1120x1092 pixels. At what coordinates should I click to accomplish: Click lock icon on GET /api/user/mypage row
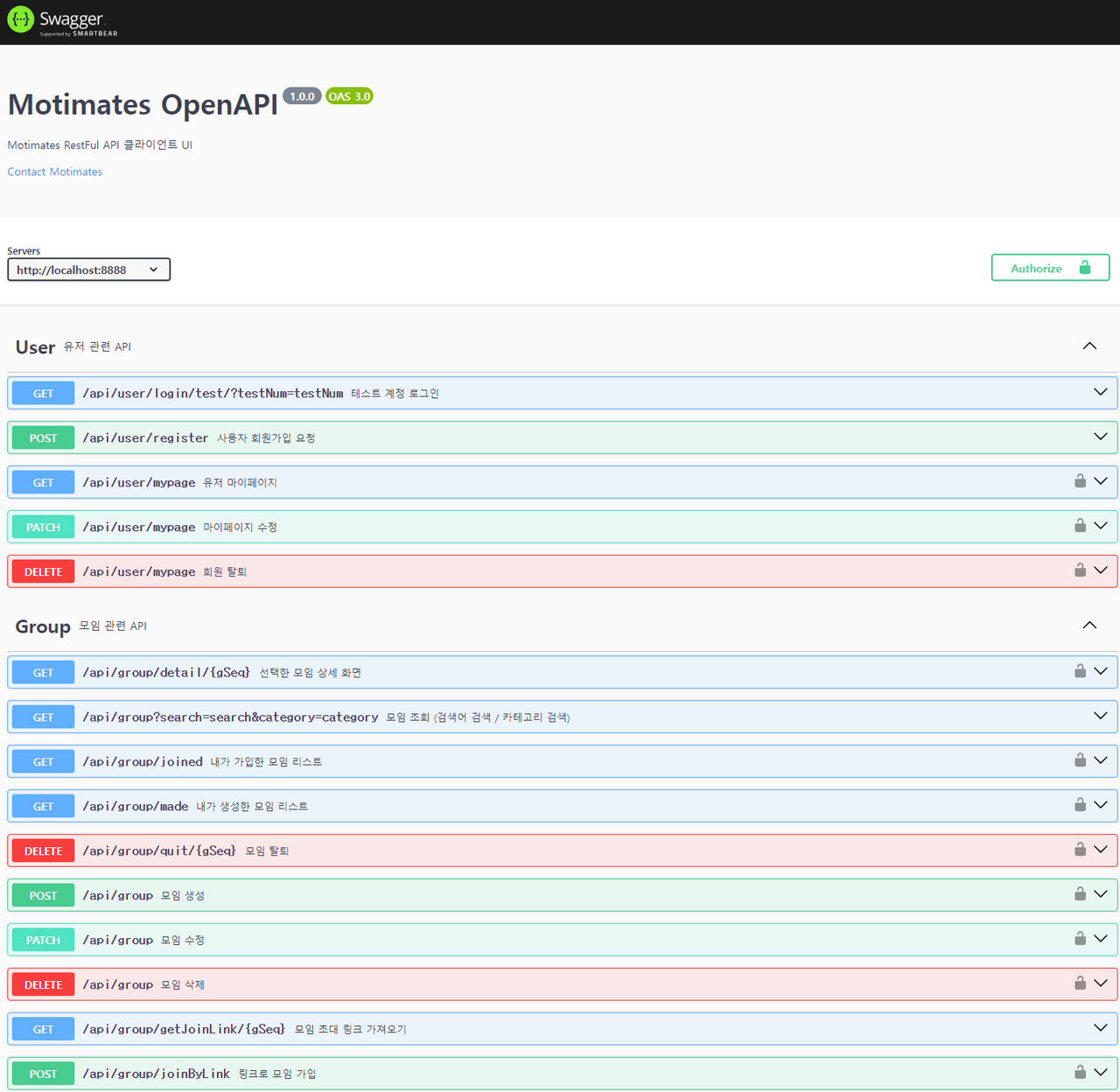point(1080,481)
